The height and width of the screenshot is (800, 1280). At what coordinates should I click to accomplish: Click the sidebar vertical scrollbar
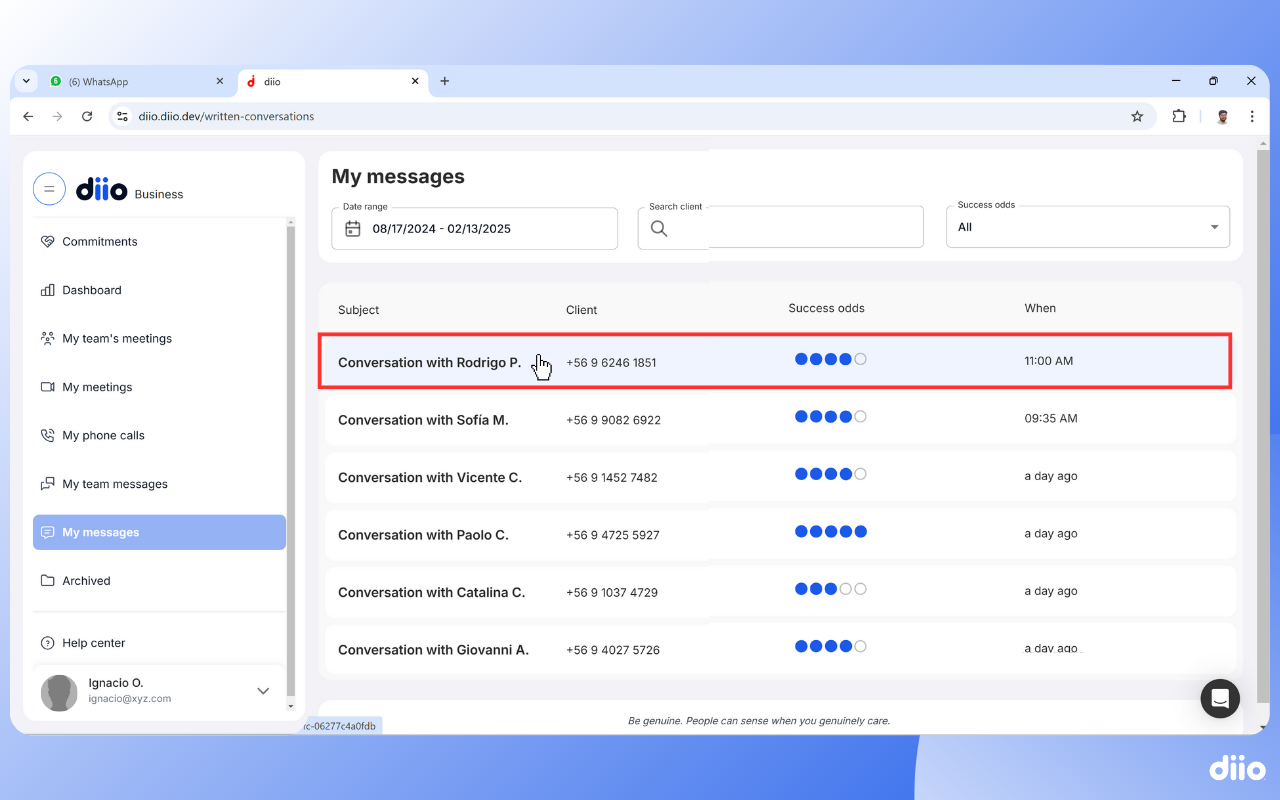click(x=291, y=463)
